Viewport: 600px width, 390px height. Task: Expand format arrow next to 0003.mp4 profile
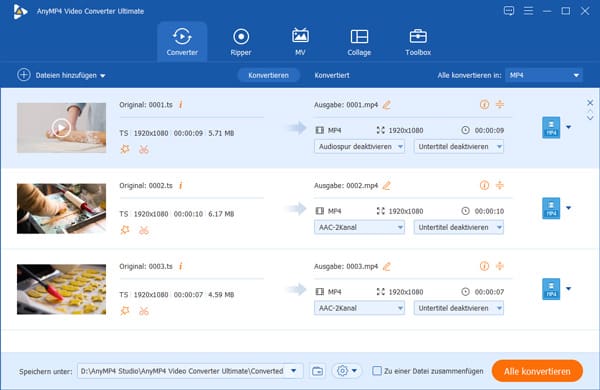[569, 289]
